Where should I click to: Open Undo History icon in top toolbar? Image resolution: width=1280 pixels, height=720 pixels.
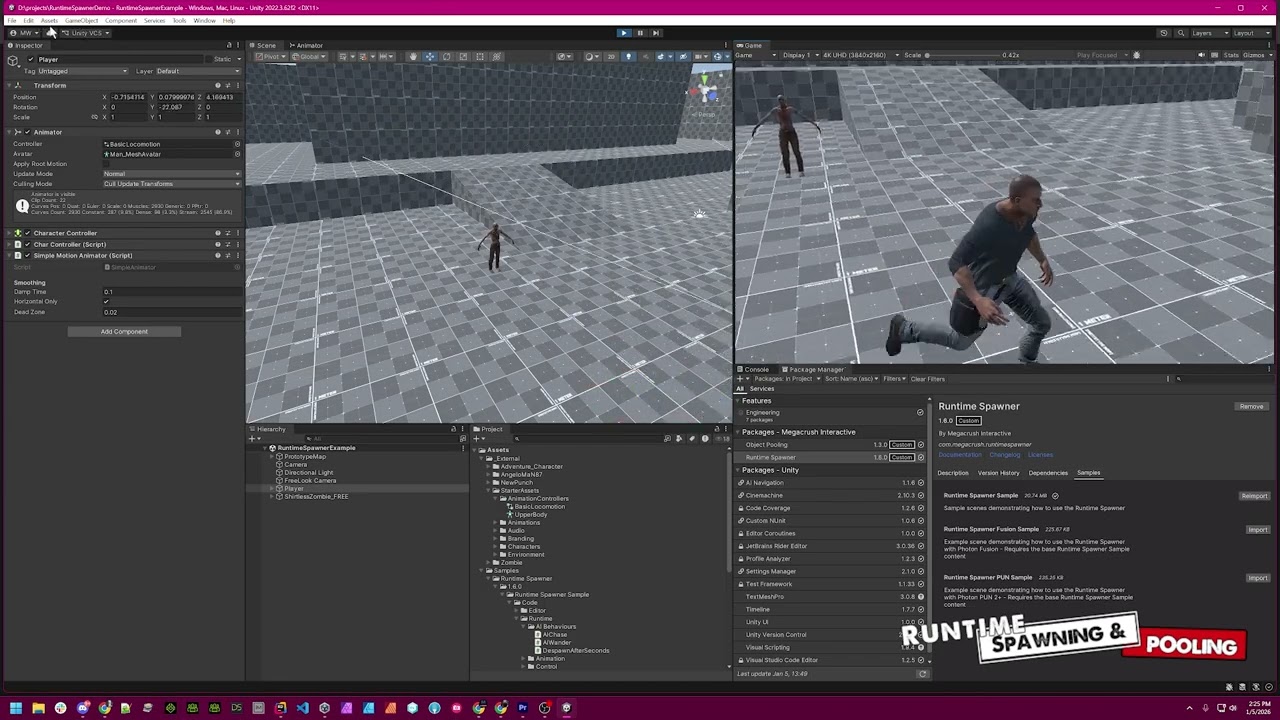click(1164, 33)
